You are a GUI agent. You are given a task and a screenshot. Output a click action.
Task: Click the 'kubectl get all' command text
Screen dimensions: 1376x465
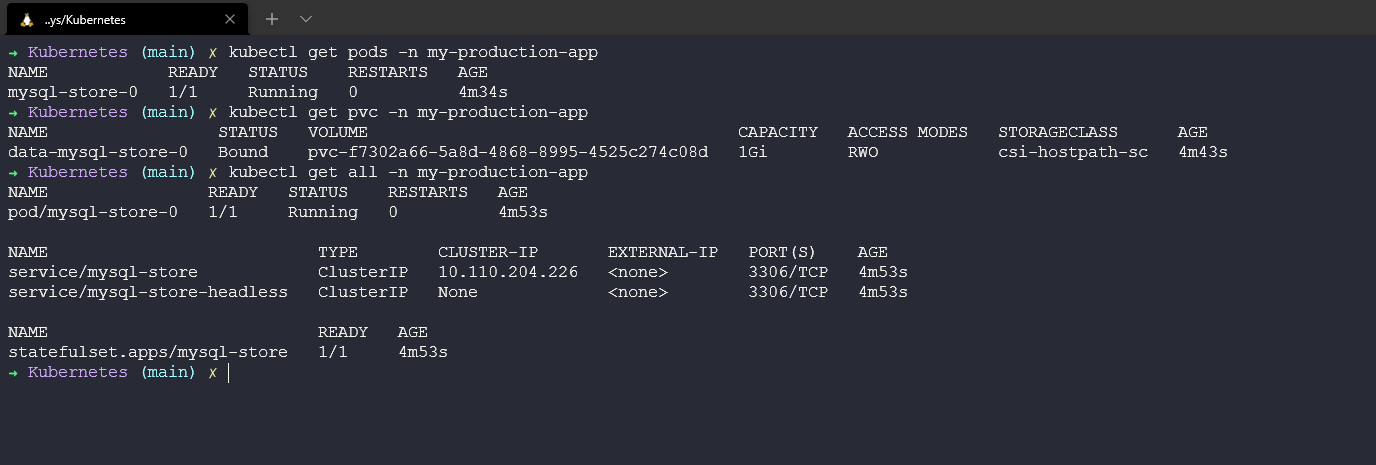pyautogui.click(x=407, y=172)
